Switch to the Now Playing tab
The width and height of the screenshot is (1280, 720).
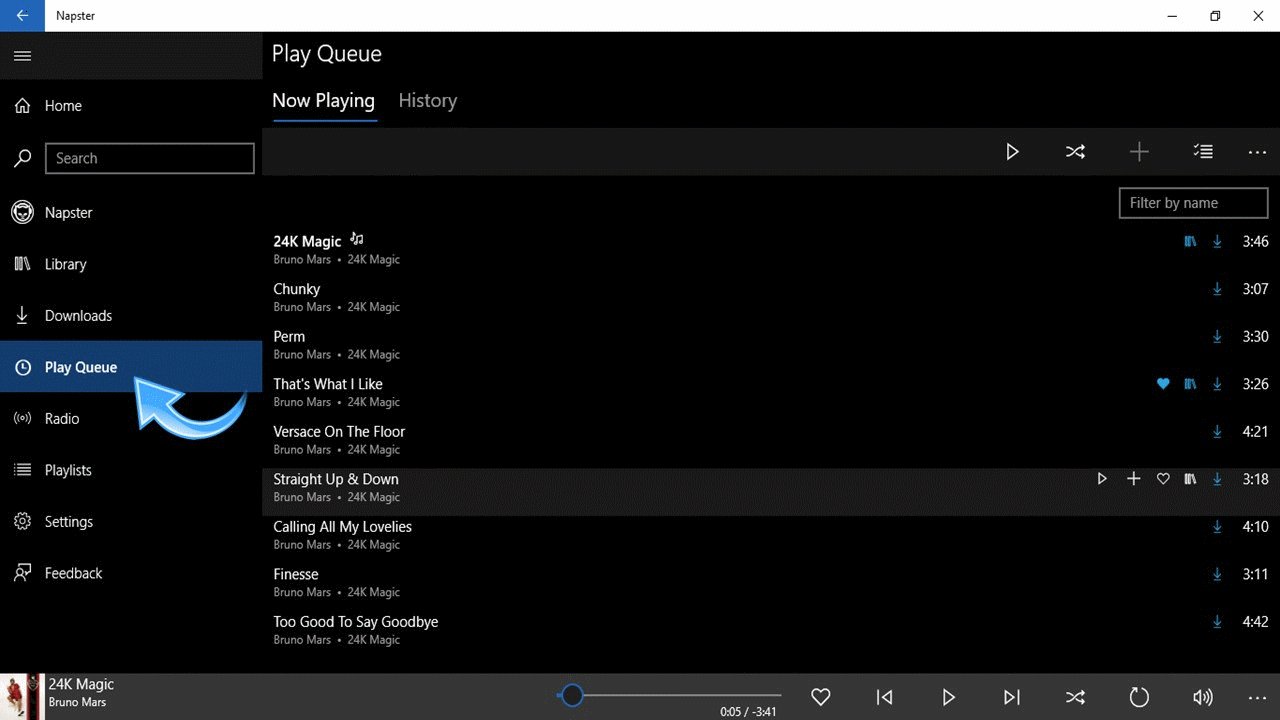coord(323,101)
